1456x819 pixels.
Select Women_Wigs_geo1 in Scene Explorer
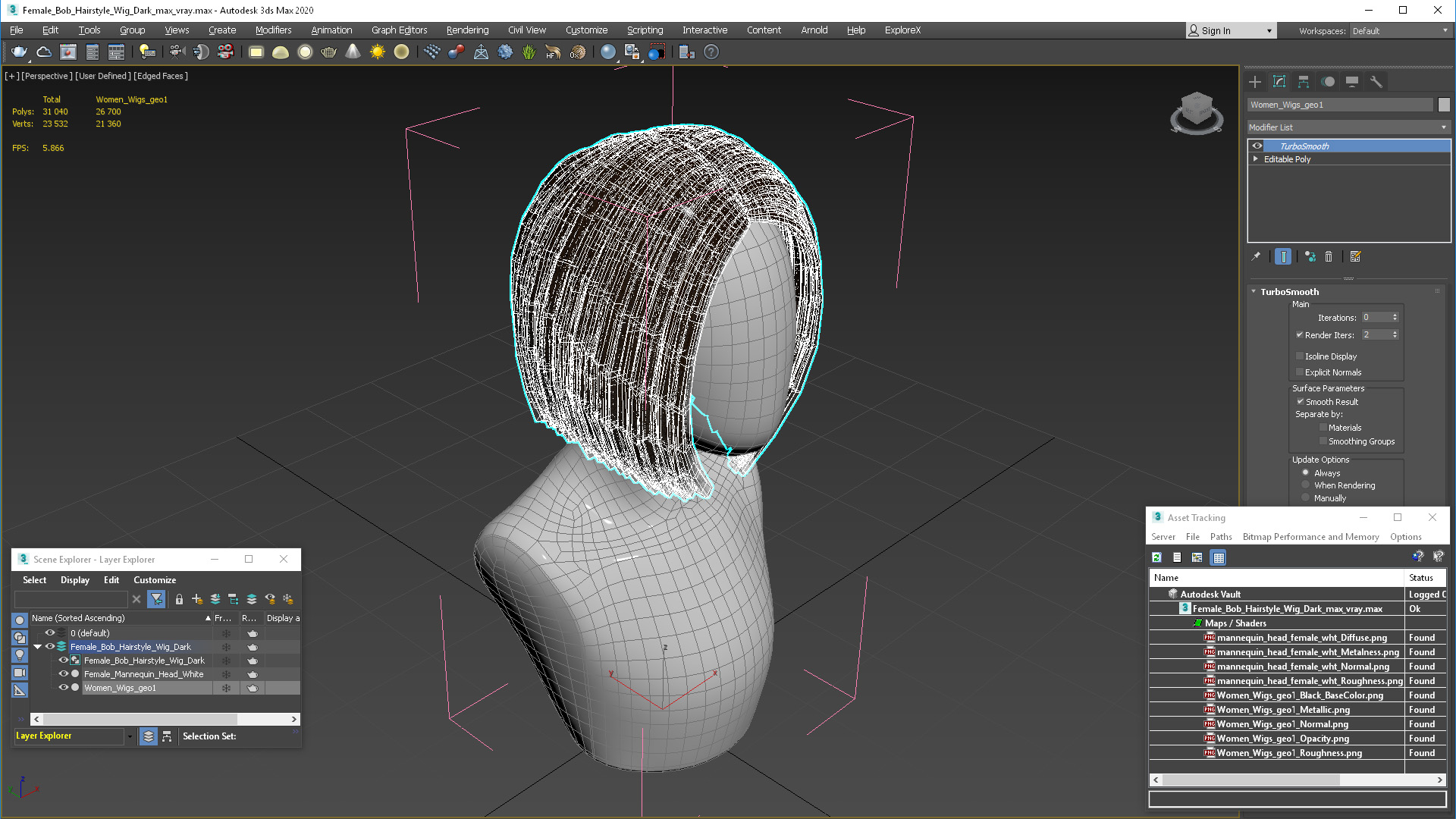[x=119, y=688]
